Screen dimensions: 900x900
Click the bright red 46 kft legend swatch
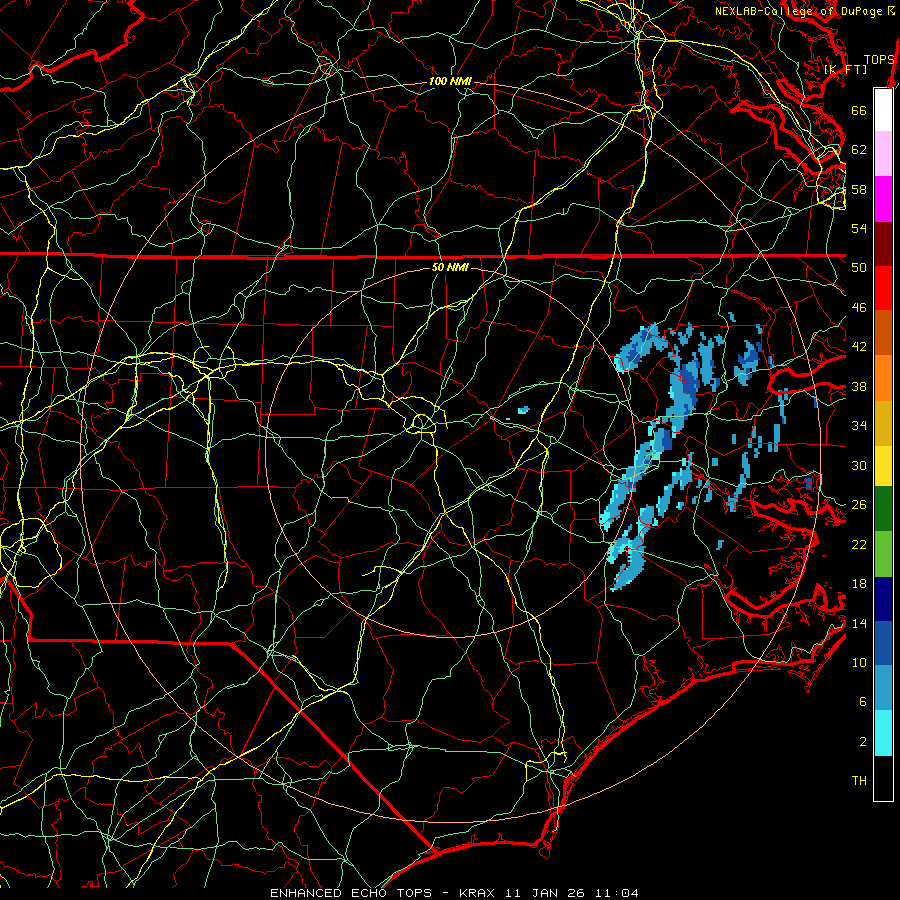tap(883, 288)
